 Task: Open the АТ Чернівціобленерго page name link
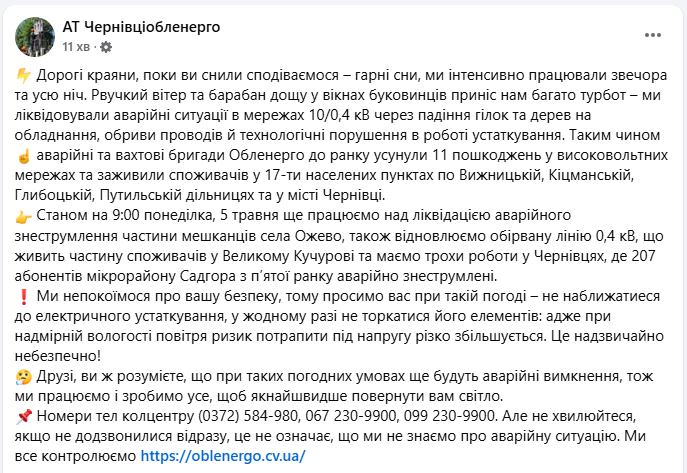141,25
